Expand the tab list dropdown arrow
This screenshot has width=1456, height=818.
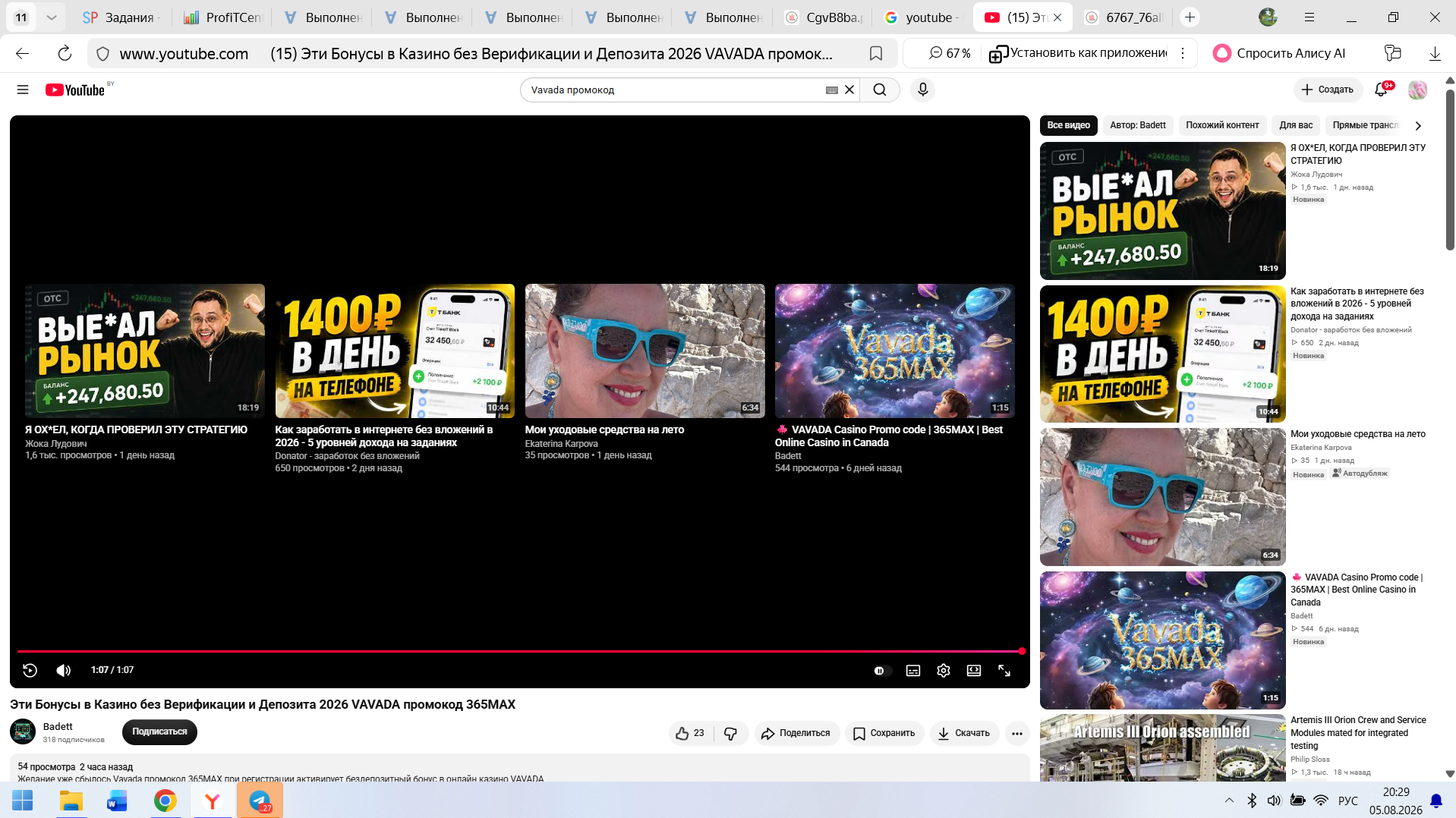(51, 17)
